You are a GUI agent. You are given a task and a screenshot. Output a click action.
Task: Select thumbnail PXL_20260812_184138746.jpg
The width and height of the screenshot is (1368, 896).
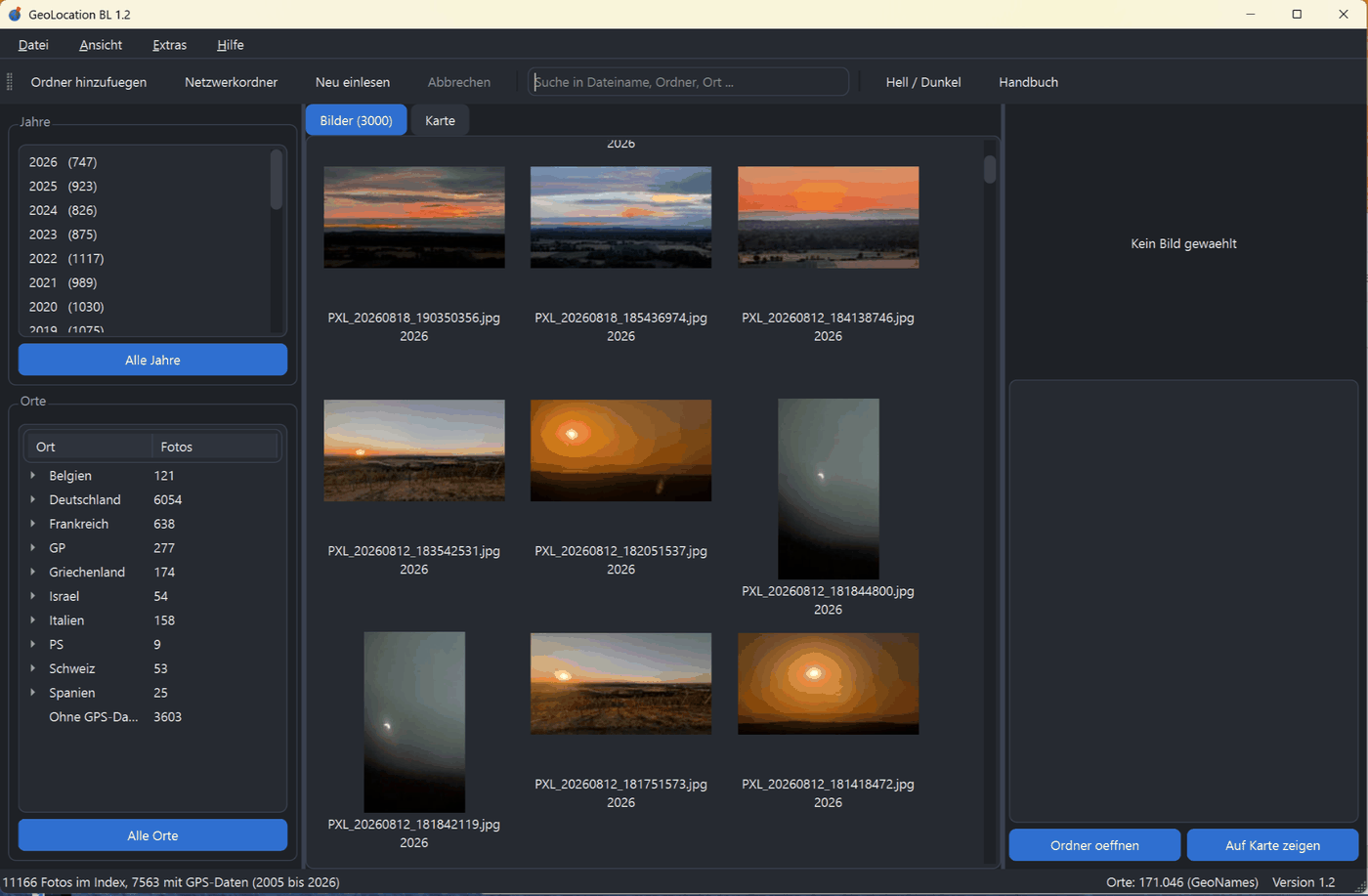(x=828, y=217)
